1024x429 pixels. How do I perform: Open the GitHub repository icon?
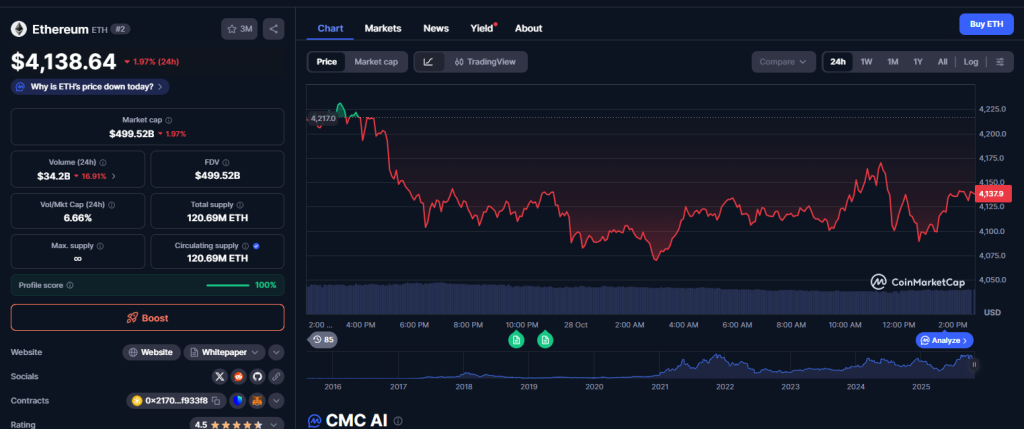tap(257, 376)
